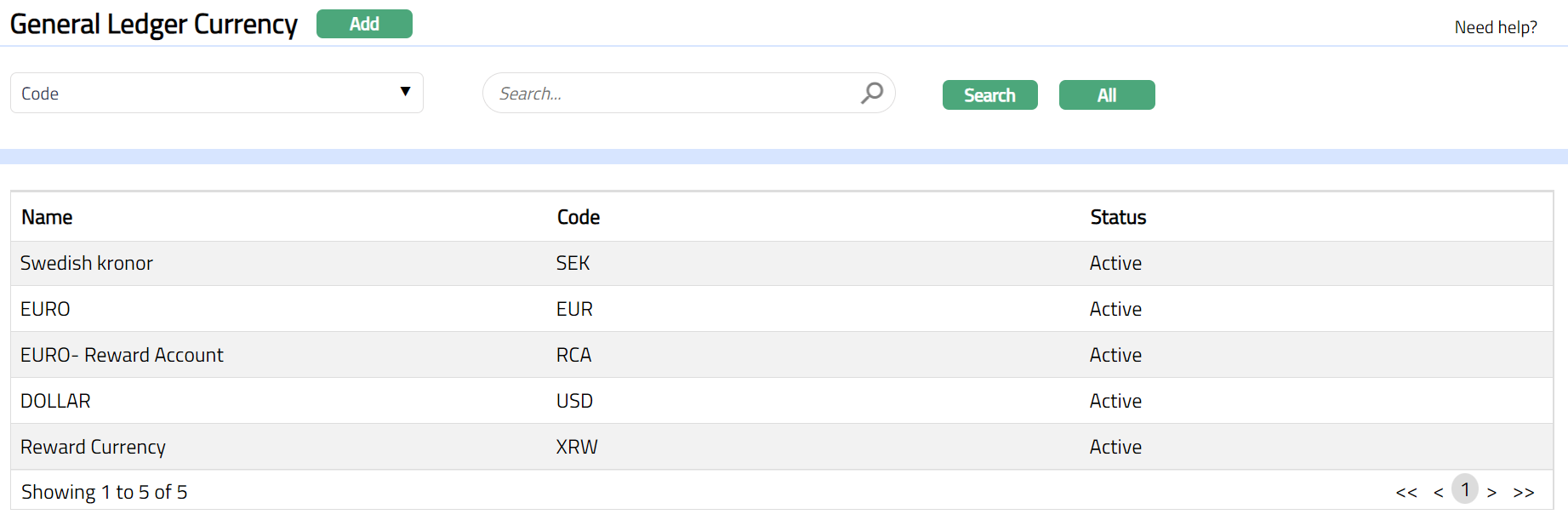Select the Reward Currency row

[93, 447]
